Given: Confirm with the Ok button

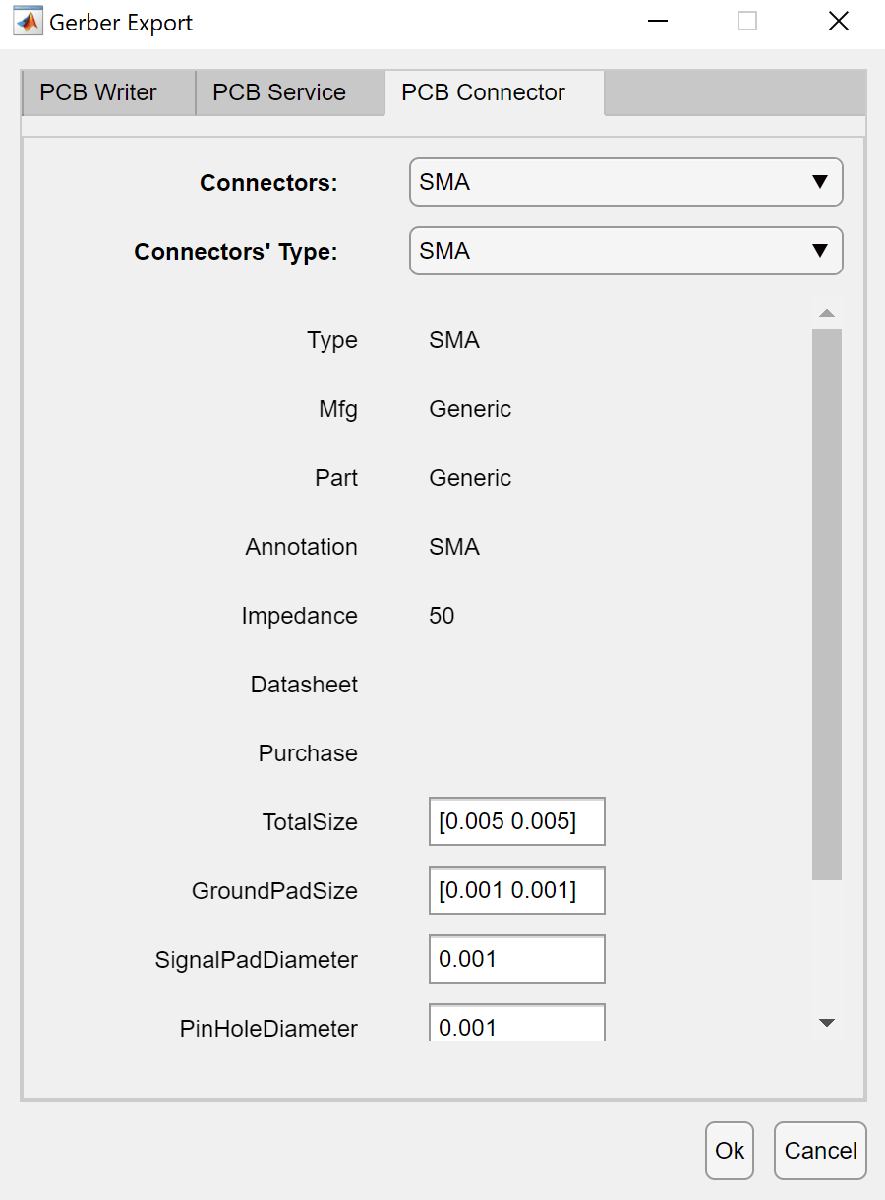Looking at the screenshot, I should (729, 1151).
